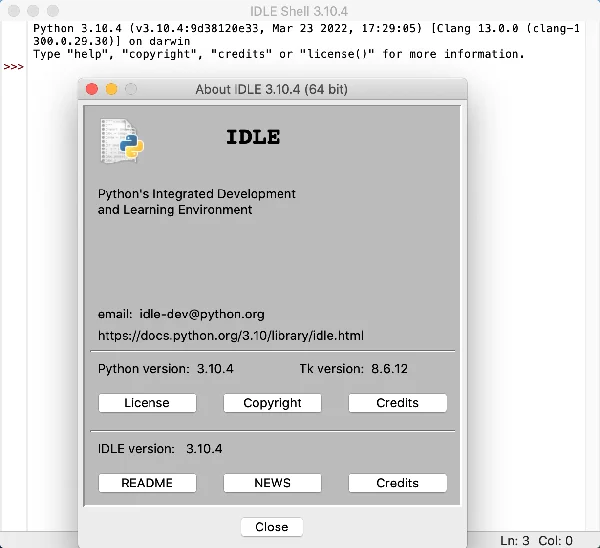Click the Tk version 8.6.12 label
The width and height of the screenshot is (600, 548).
click(x=354, y=369)
